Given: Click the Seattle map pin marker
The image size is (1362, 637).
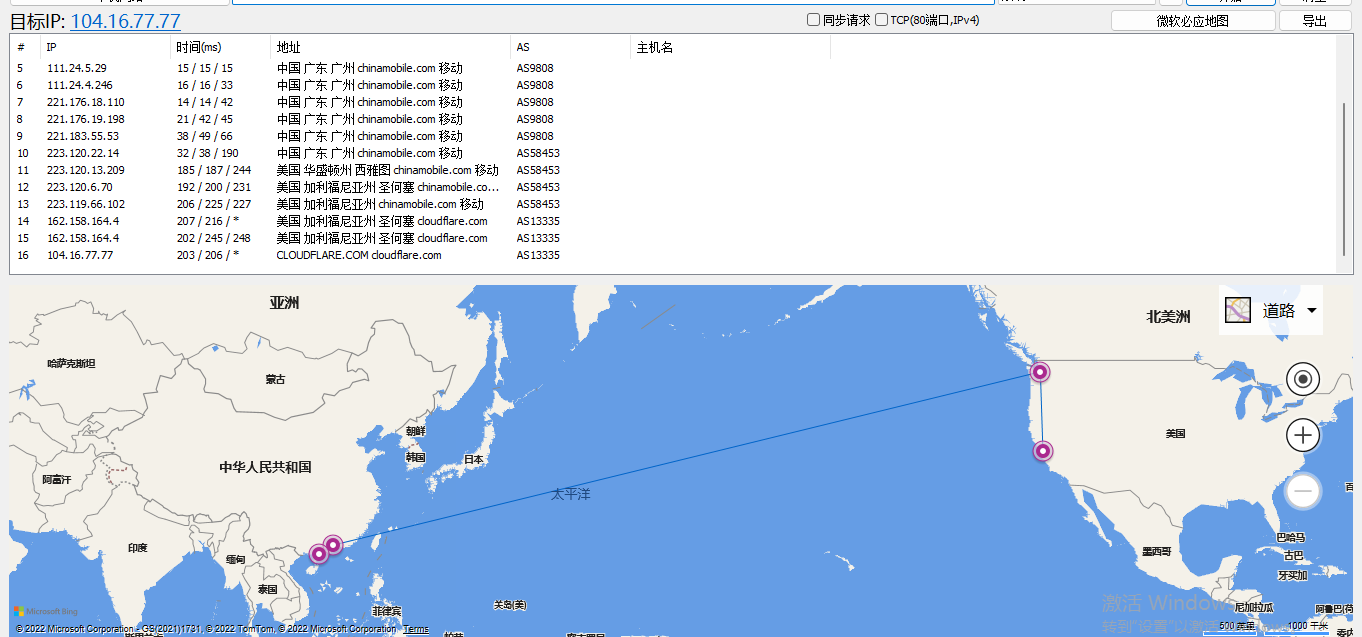Looking at the screenshot, I should tap(1040, 372).
